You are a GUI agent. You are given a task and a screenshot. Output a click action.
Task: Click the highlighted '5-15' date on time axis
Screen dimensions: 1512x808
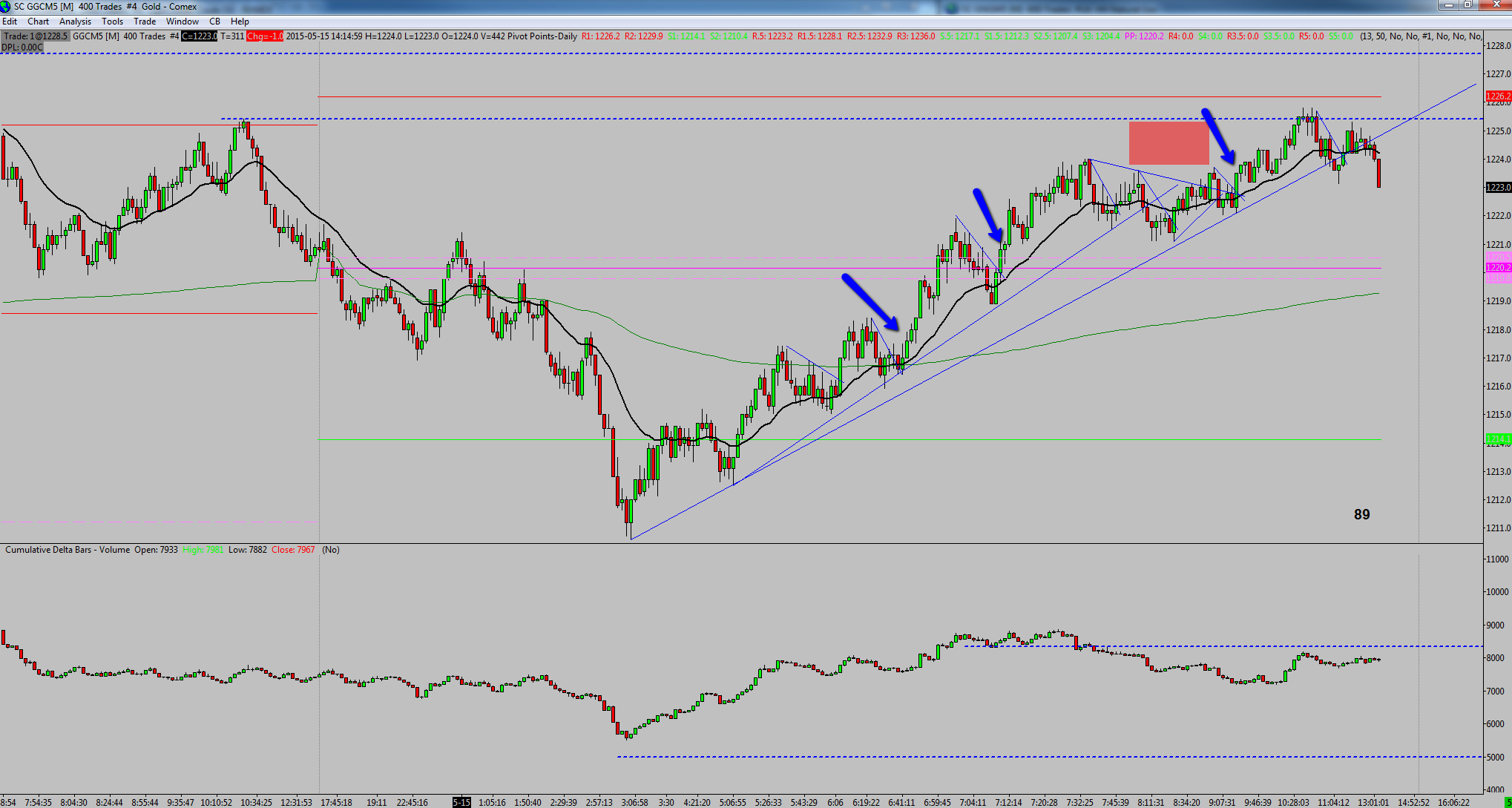tap(461, 802)
